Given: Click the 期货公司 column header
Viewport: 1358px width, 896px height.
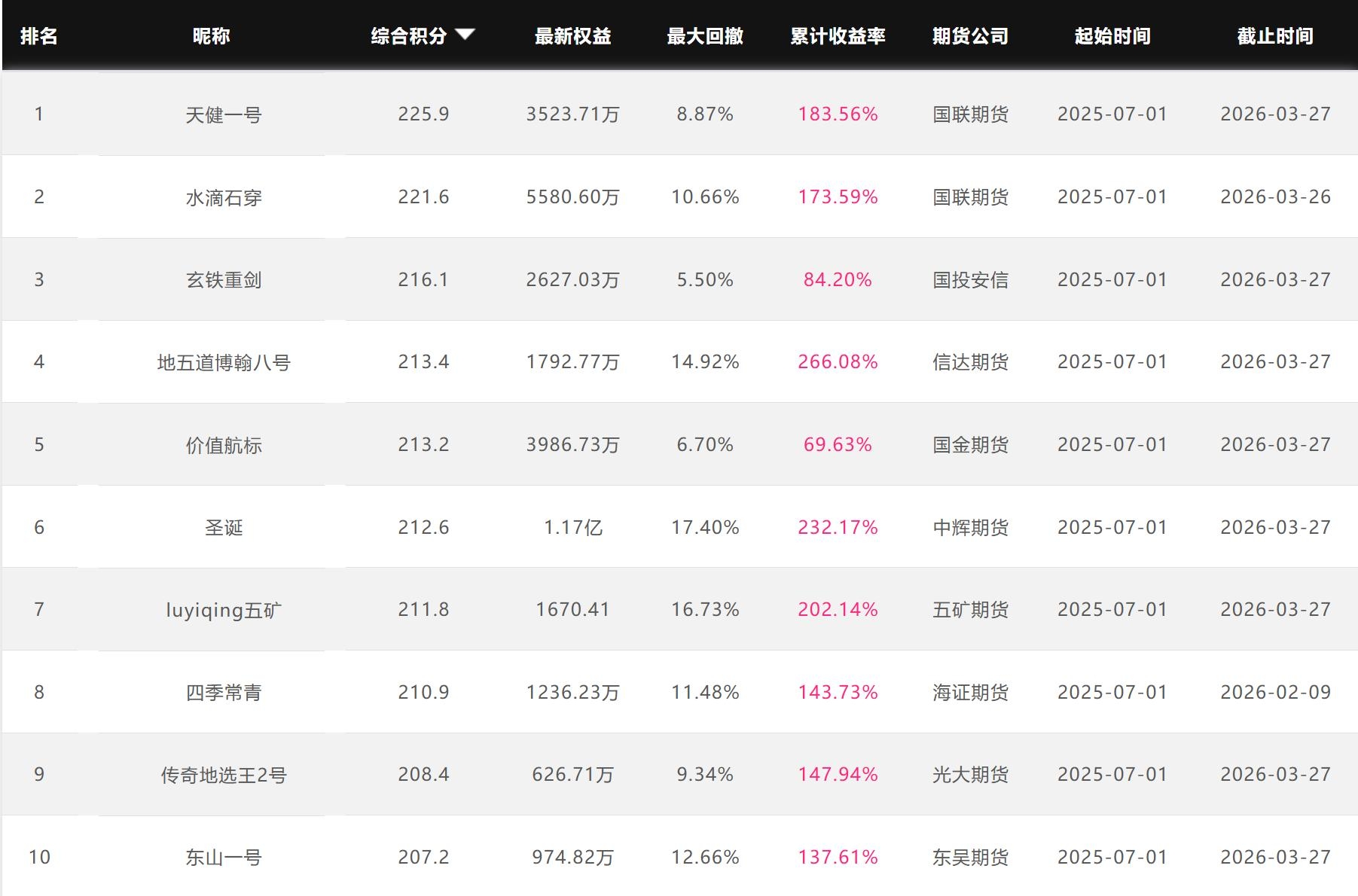Looking at the screenshot, I should (970, 36).
